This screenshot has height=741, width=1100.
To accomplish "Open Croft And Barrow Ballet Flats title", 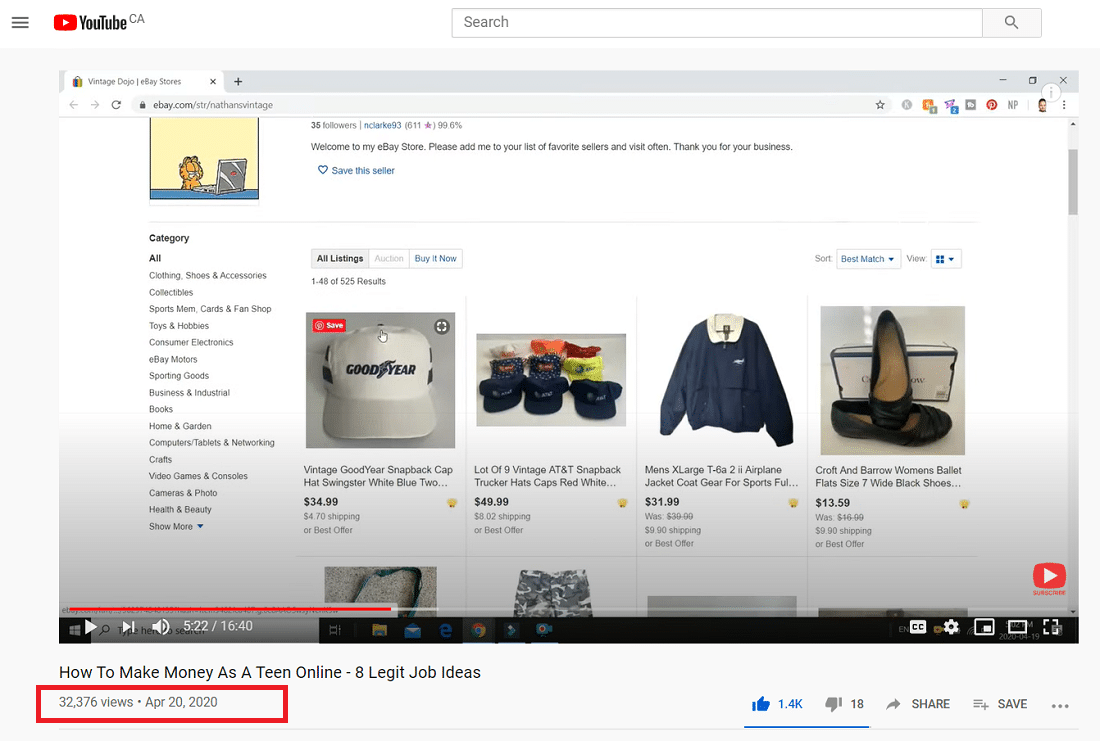I will pyautogui.click(x=888, y=476).
